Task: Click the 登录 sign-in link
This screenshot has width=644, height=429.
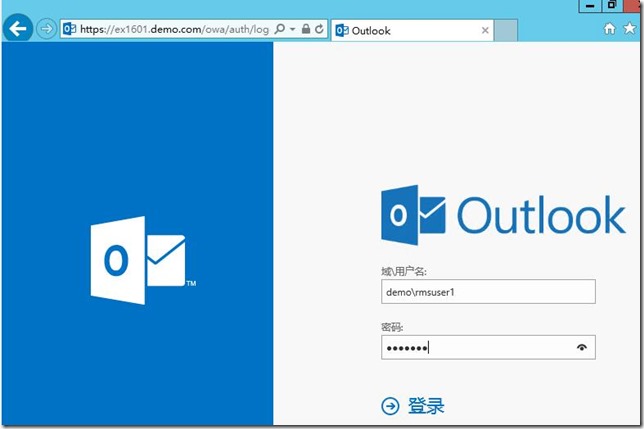Action: [426, 406]
